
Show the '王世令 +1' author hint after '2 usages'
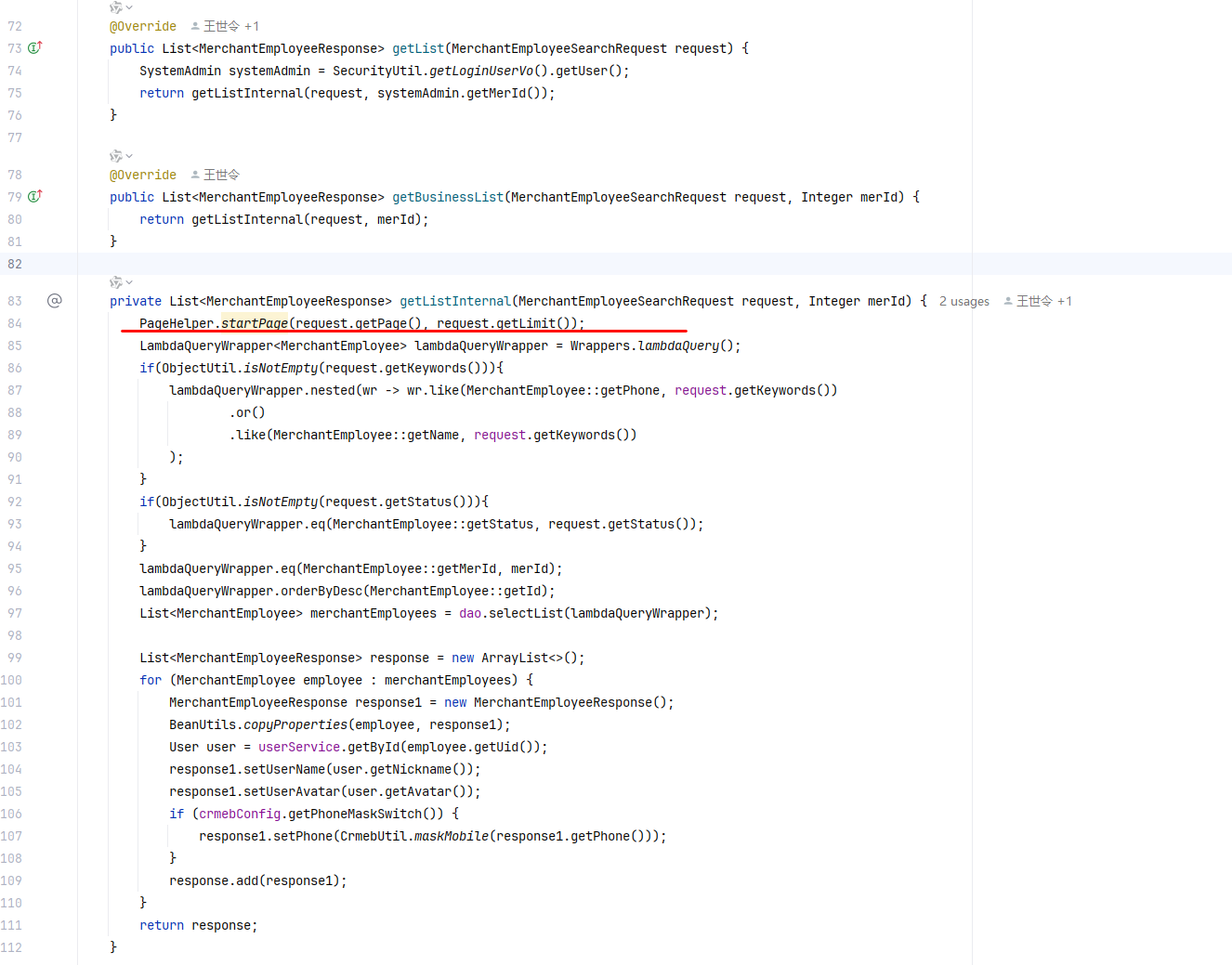coord(1038,301)
